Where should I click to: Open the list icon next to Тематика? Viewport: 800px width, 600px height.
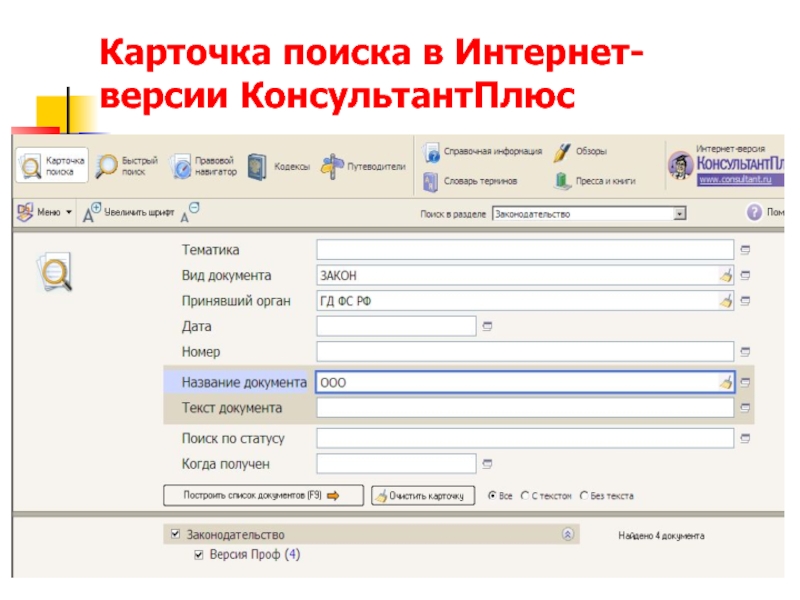tap(745, 249)
